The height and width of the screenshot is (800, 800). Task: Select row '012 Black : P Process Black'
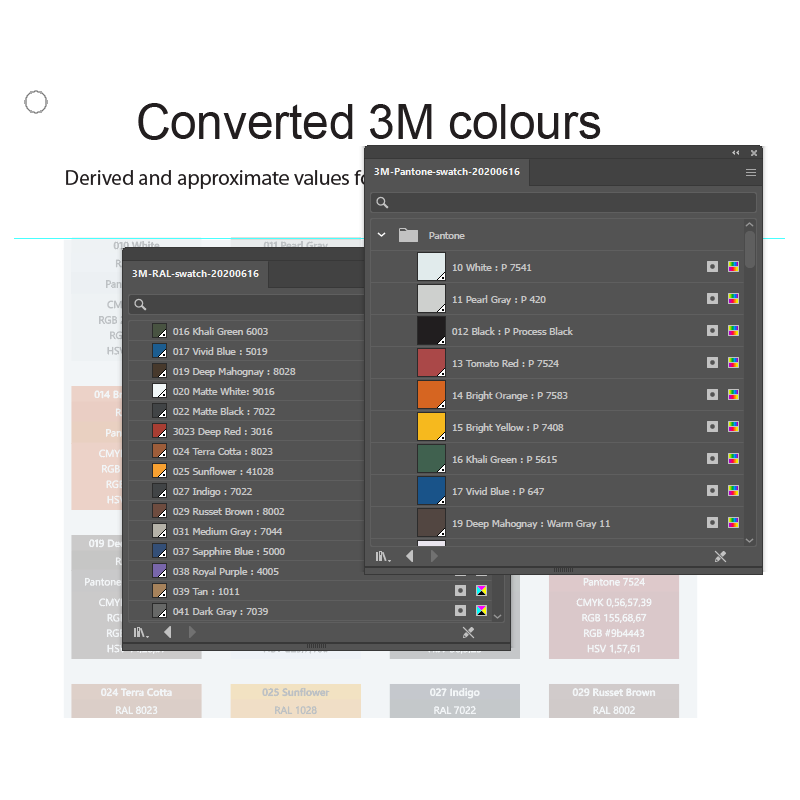(557, 331)
